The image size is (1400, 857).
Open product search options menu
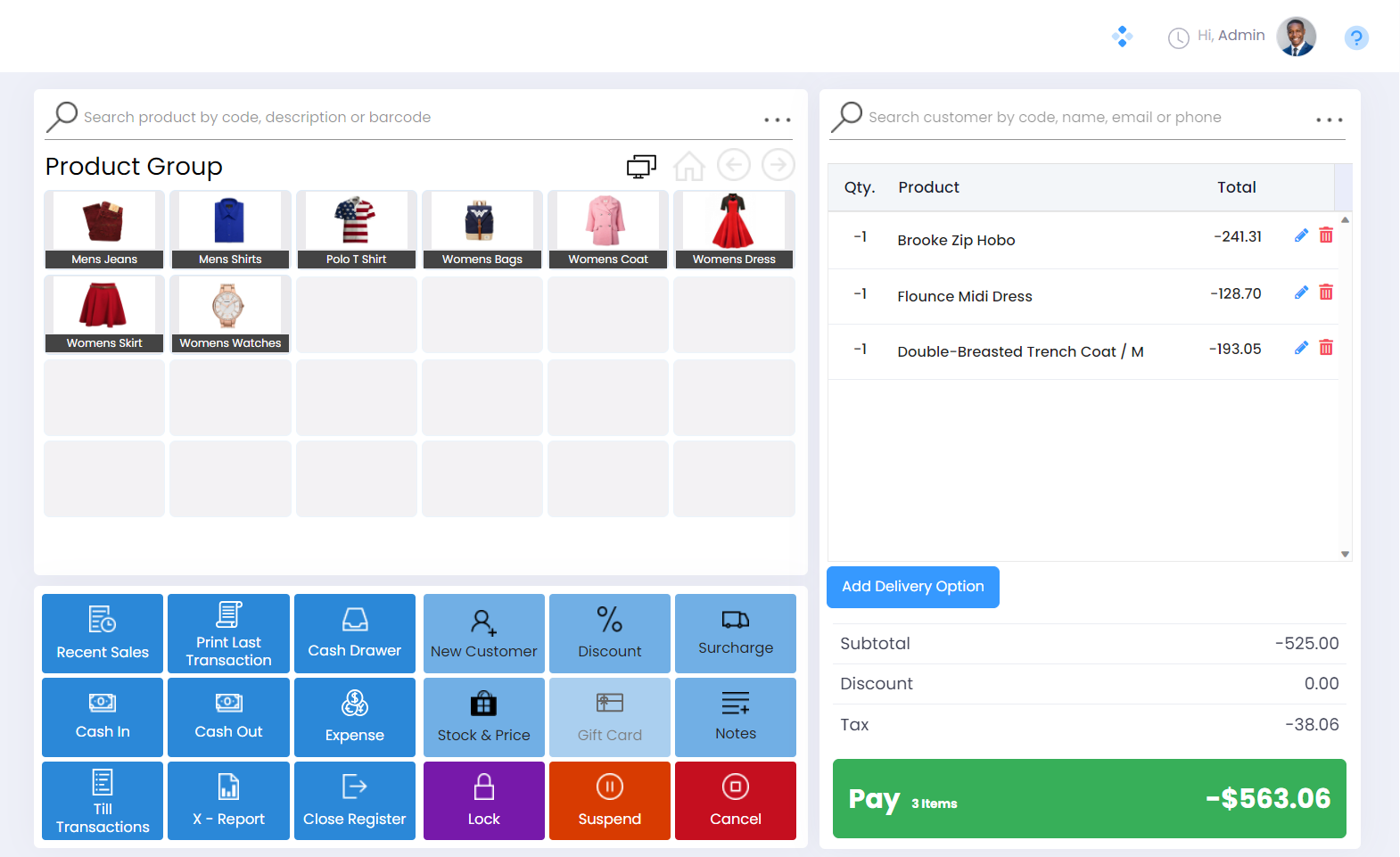coord(777,119)
